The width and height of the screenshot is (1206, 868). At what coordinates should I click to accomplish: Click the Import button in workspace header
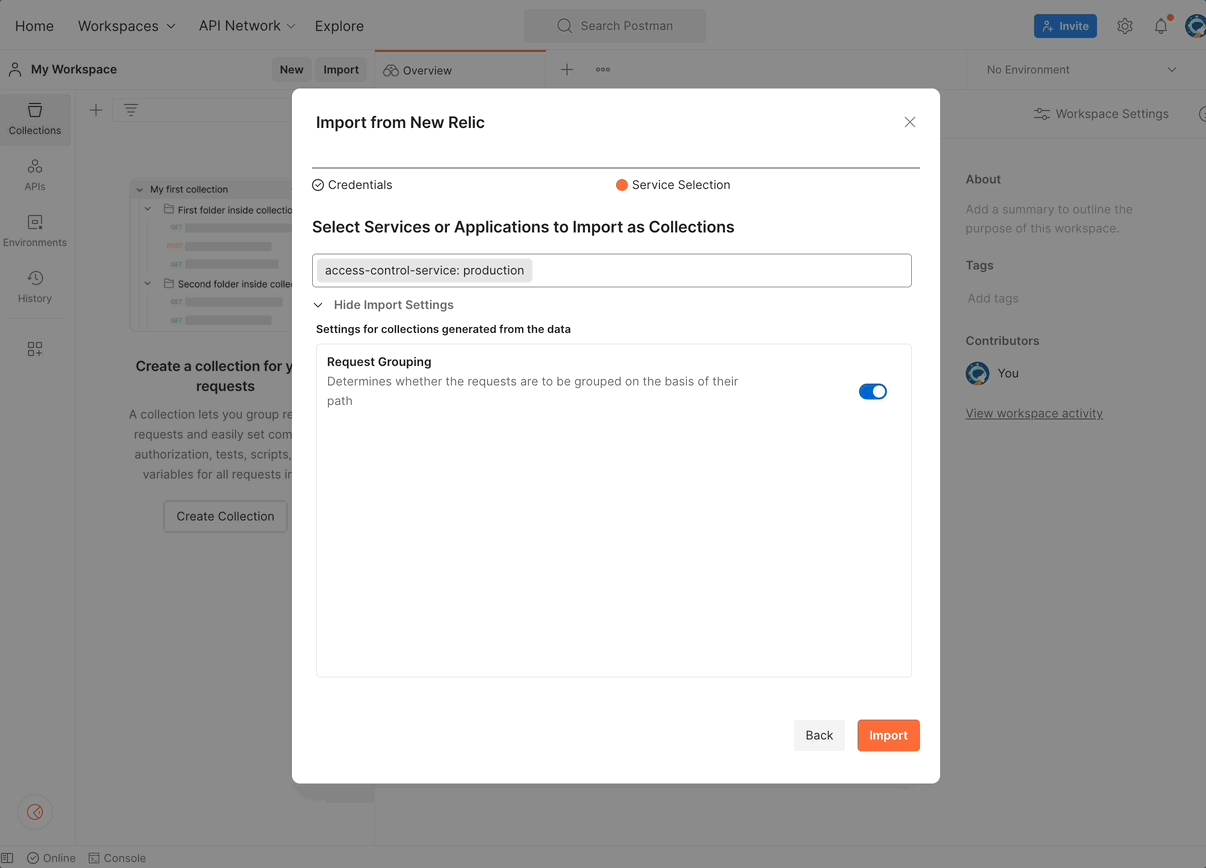341,70
